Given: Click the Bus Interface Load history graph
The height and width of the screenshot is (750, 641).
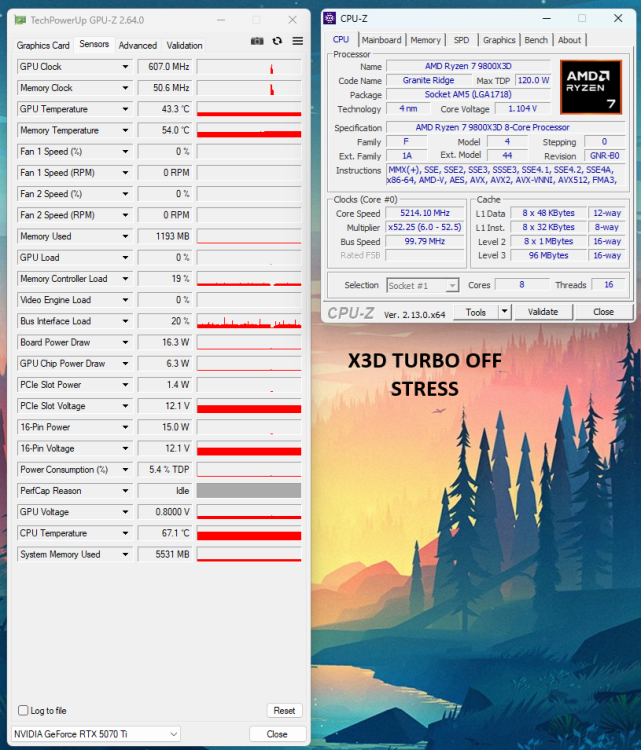Looking at the screenshot, I should coord(249,321).
